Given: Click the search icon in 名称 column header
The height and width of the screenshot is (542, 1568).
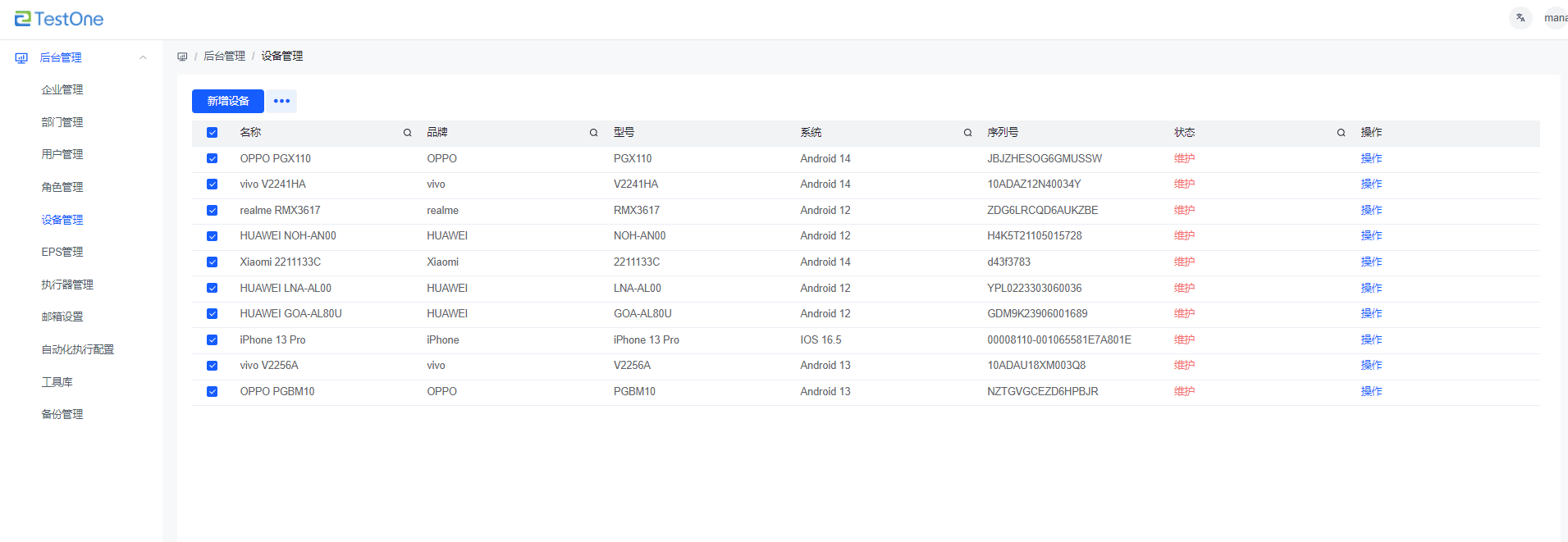Looking at the screenshot, I should tap(407, 133).
